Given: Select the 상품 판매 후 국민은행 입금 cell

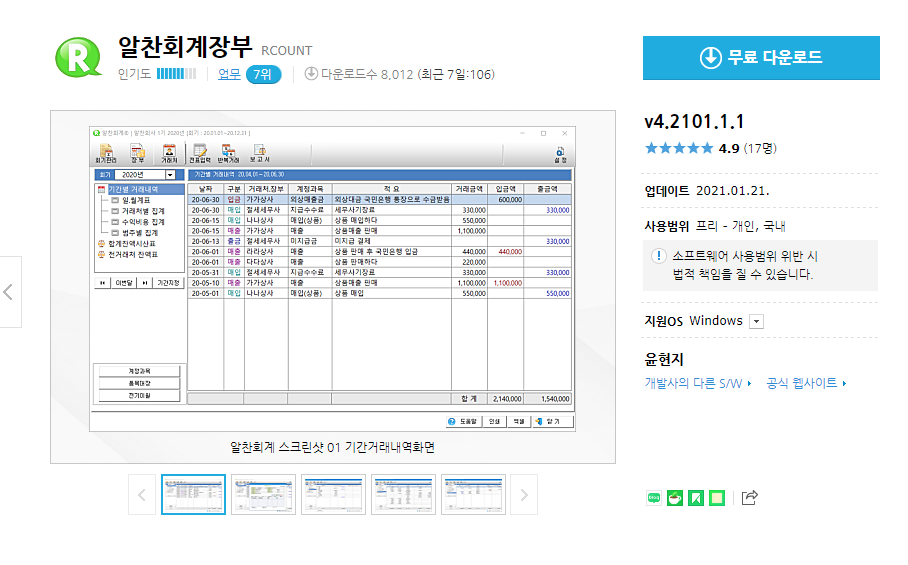Looking at the screenshot, I should coord(391,252).
